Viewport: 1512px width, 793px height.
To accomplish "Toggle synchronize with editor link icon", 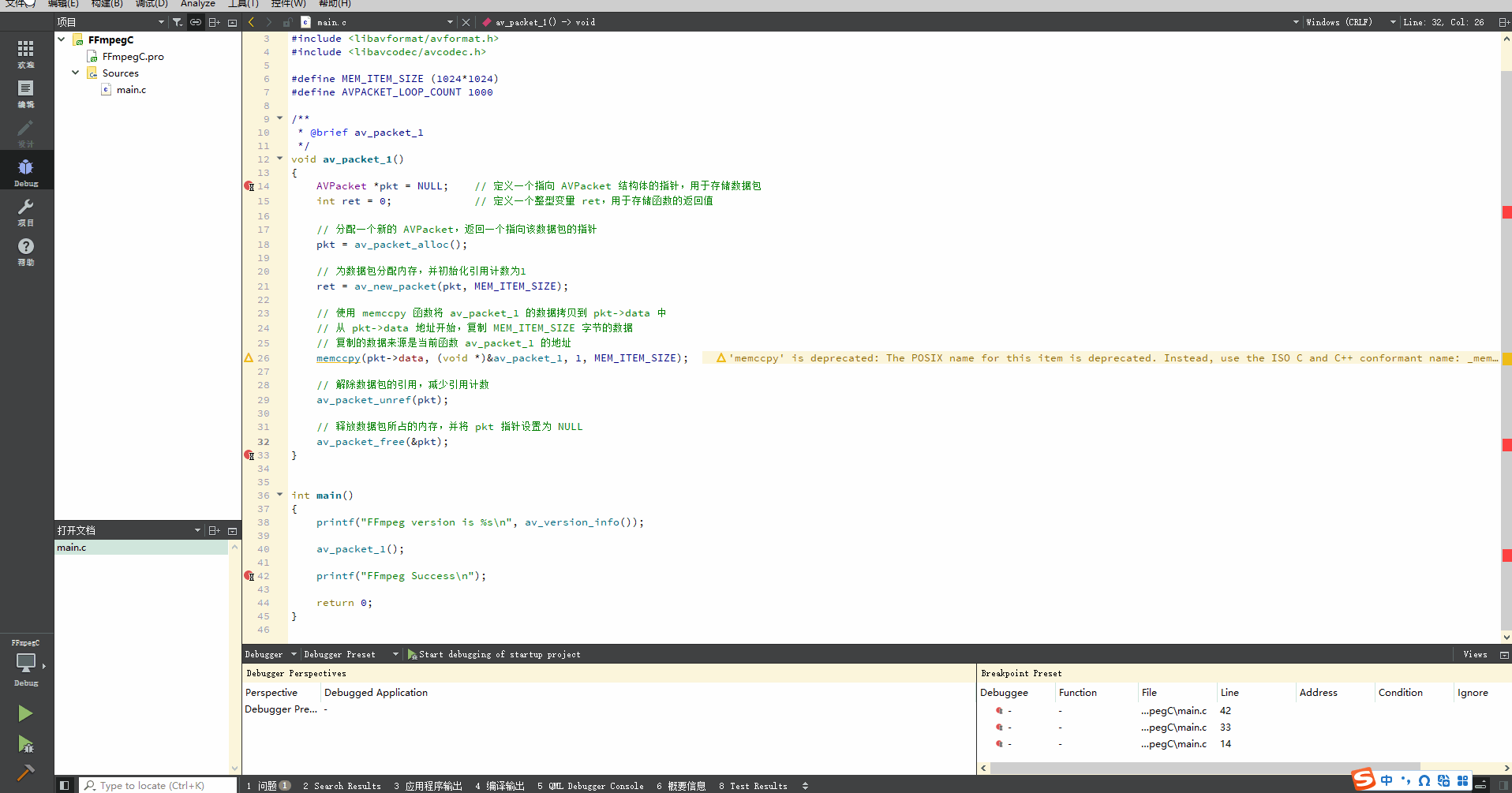I will pyautogui.click(x=196, y=22).
